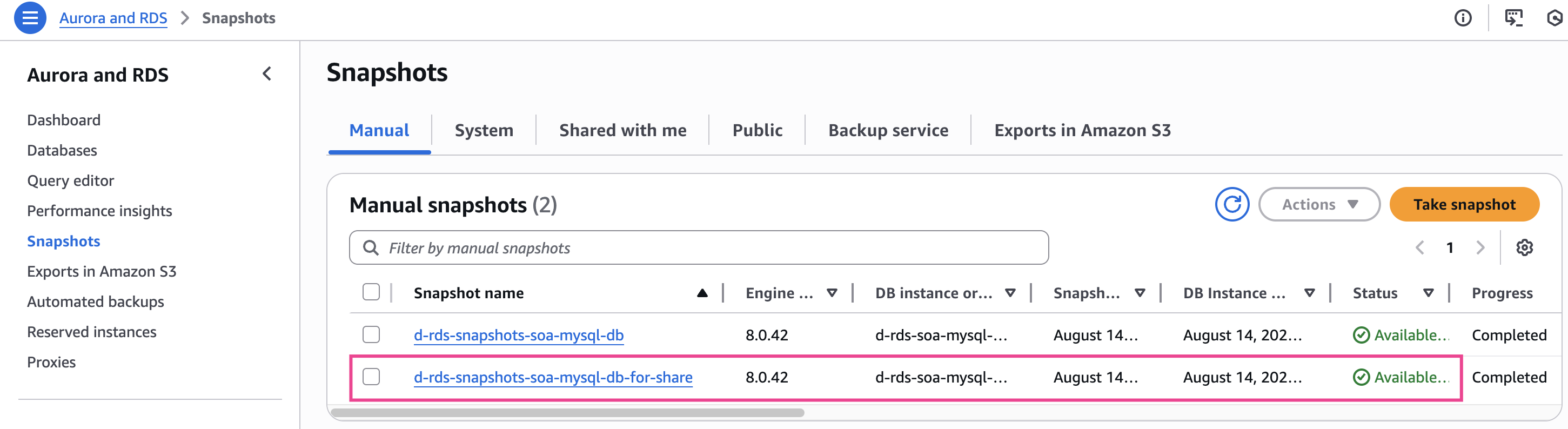The width and height of the screenshot is (1568, 429).
Task: Open table preferences gear icon
Action: tap(1524, 247)
